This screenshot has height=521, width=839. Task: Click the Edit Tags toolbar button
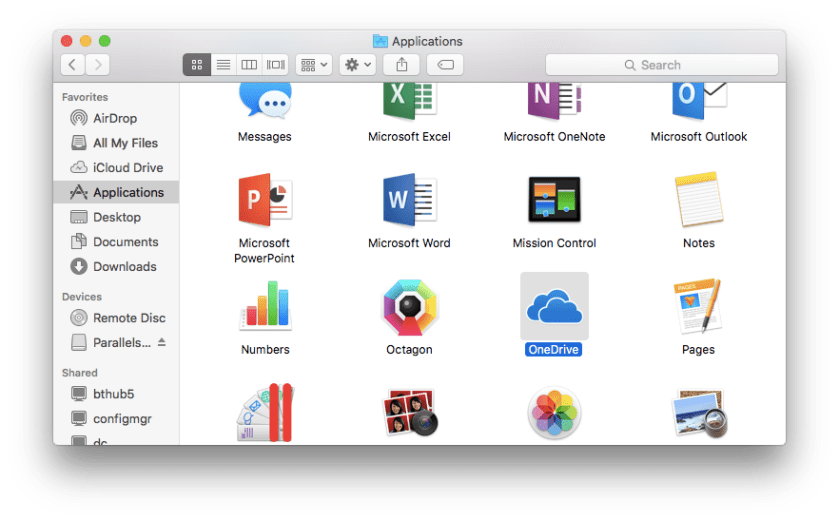[445, 65]
